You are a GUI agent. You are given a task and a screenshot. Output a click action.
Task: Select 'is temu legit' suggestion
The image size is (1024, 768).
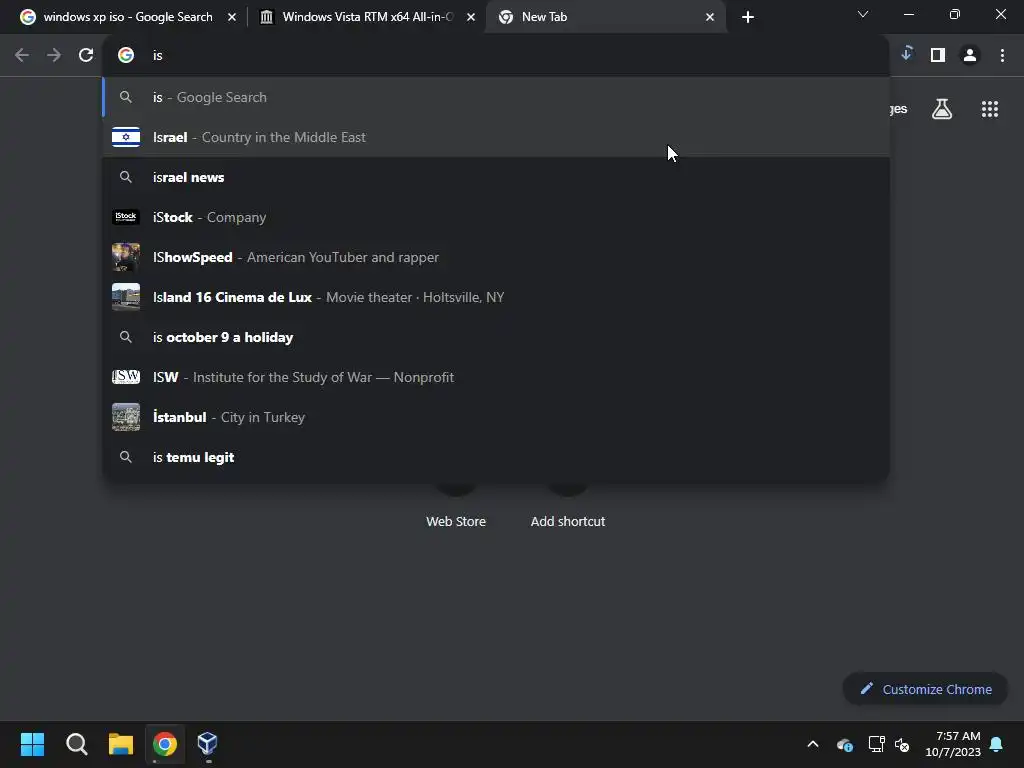click(496, 457)
